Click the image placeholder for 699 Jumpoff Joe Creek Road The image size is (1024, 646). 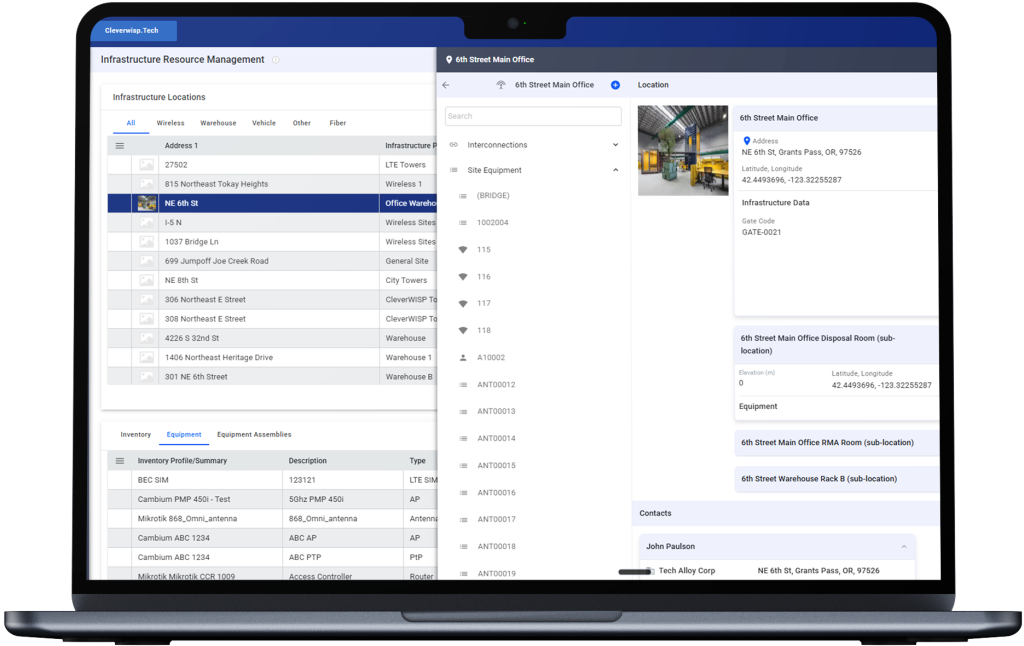point(146,261)
